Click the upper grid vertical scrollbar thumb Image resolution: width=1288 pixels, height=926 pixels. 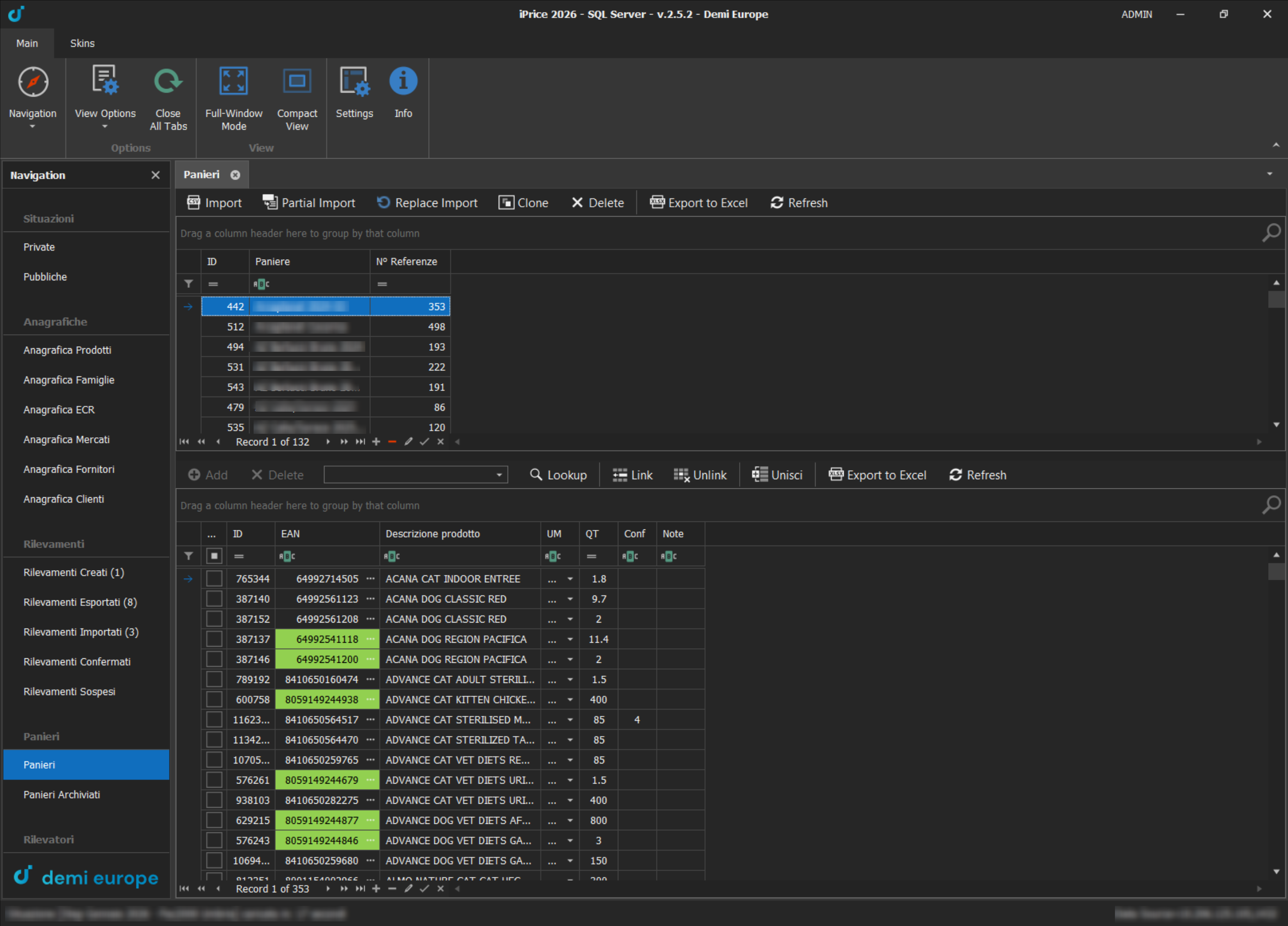(x=1276, y=298)
